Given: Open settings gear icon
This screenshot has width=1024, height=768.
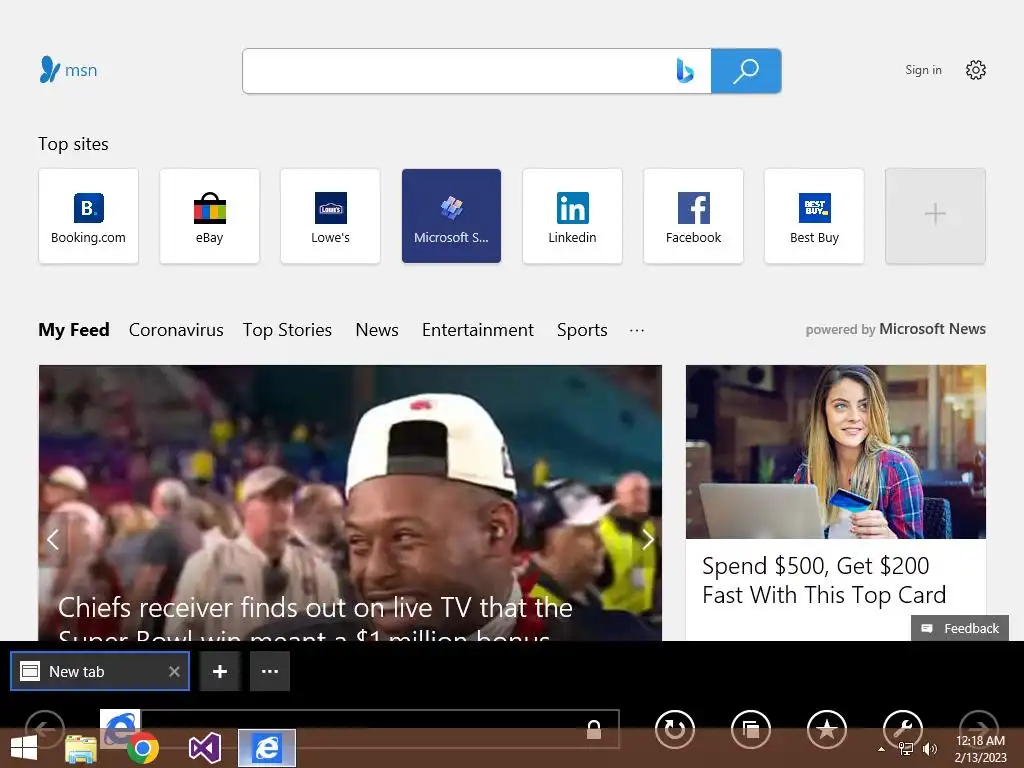Looking at the screenshot, I should coord(976,70).
